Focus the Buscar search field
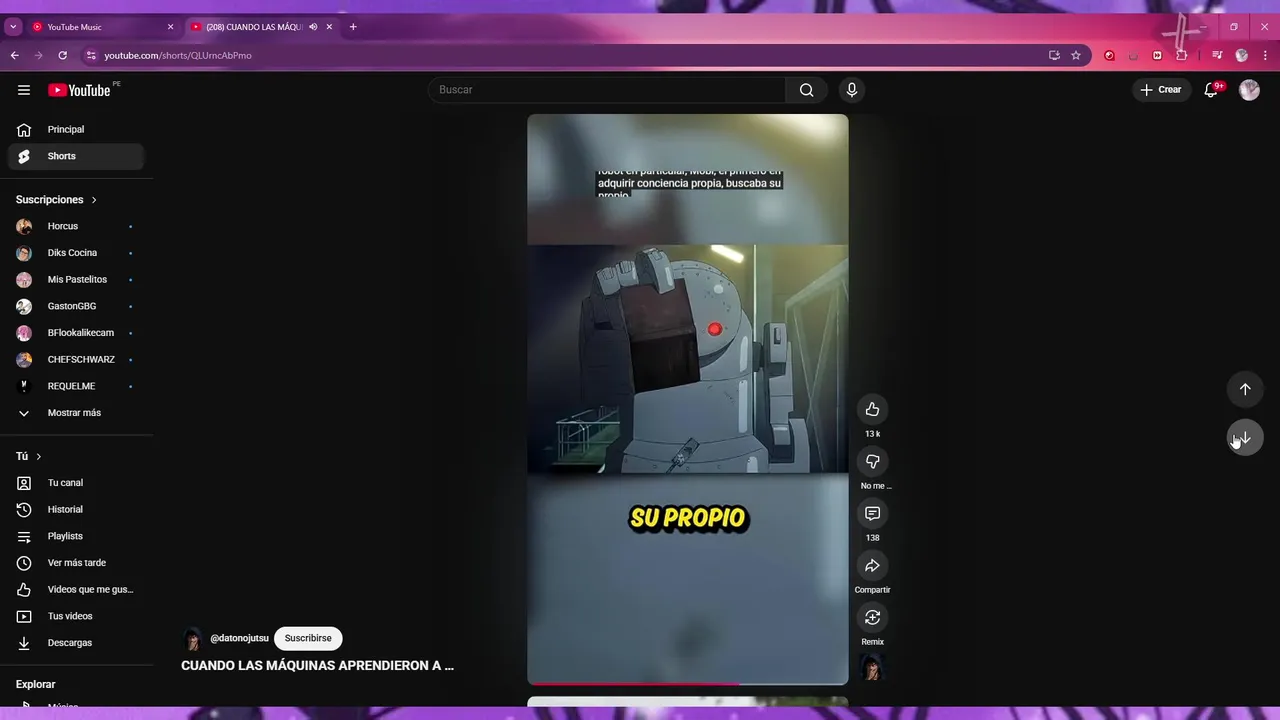Image resolution: width=1280 pixels, height=720 pixels. [x=607, y=90]
